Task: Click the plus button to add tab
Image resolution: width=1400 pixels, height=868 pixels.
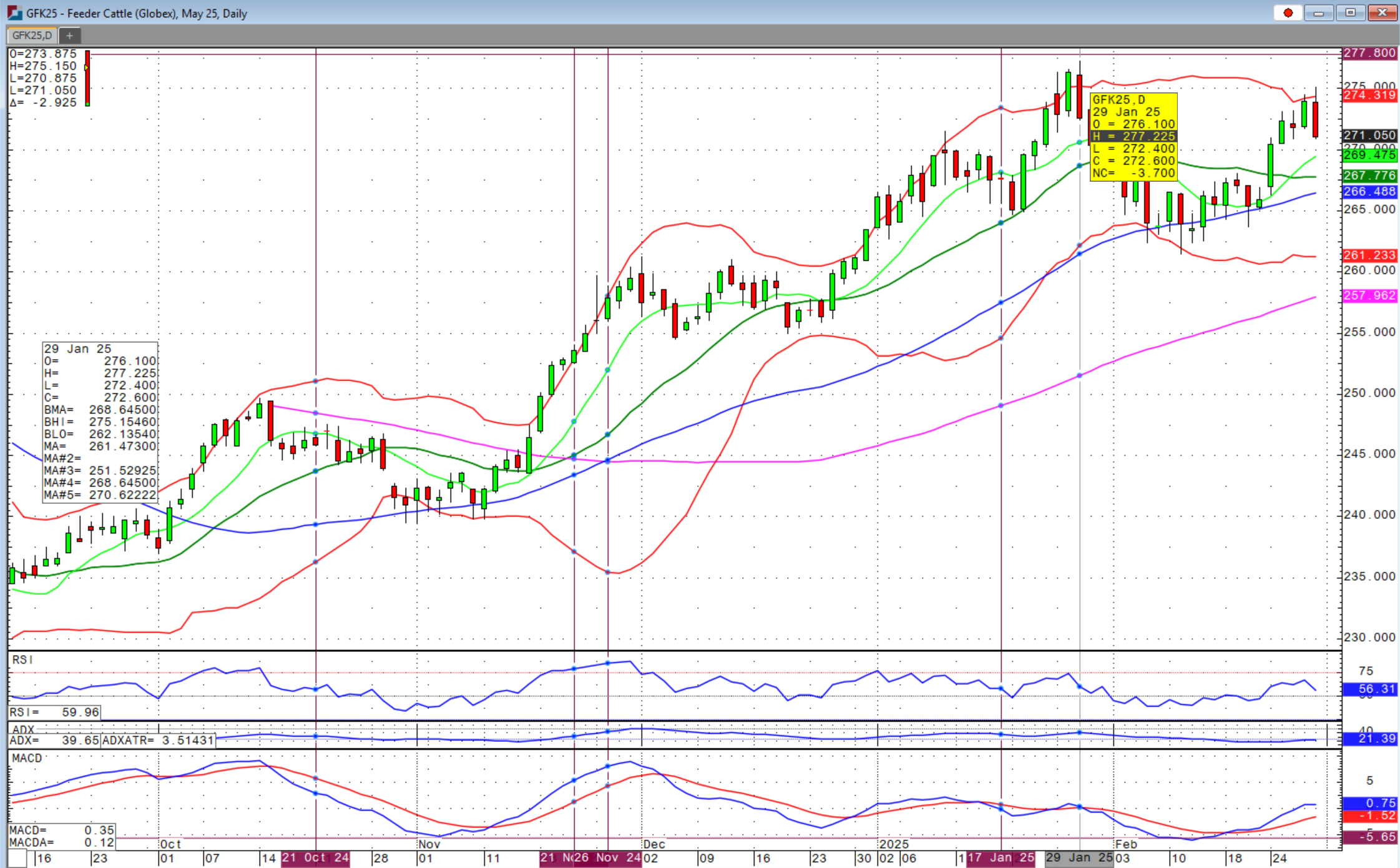Action: (70, 36)
